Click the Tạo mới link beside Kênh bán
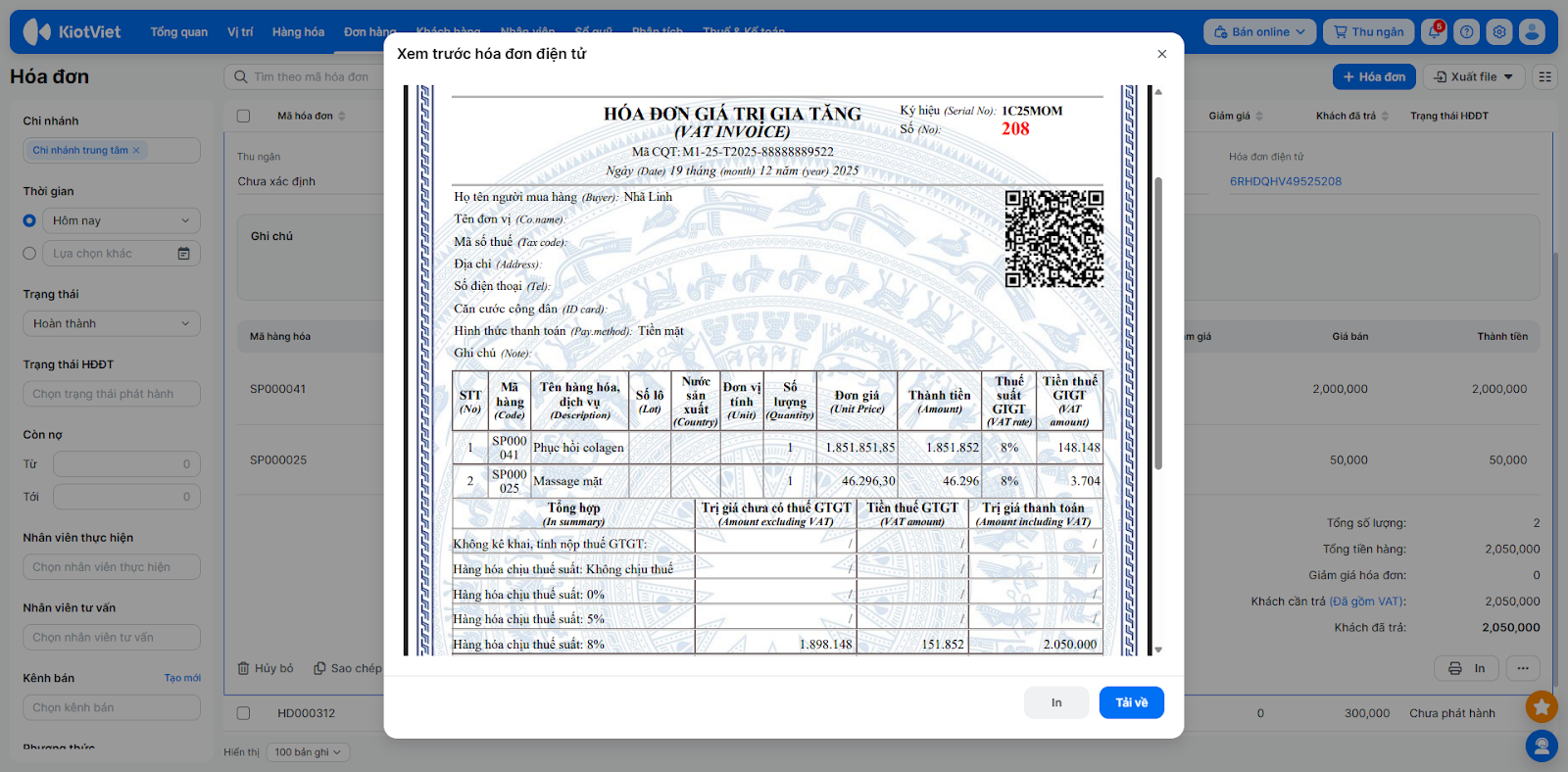Image resolution: width=1568 pixels, height=772 pixels. click(x=182, y=678)
